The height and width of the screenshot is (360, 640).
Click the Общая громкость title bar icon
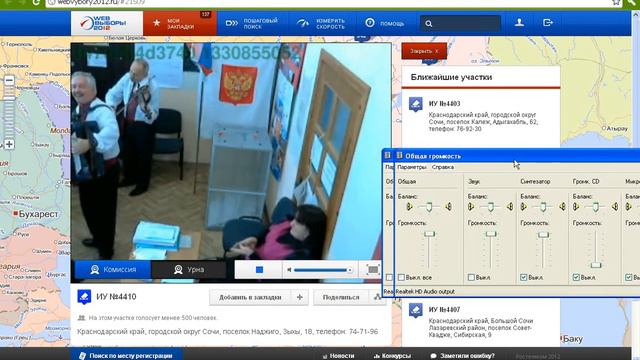pyautogui.click(x=400, y=156)
